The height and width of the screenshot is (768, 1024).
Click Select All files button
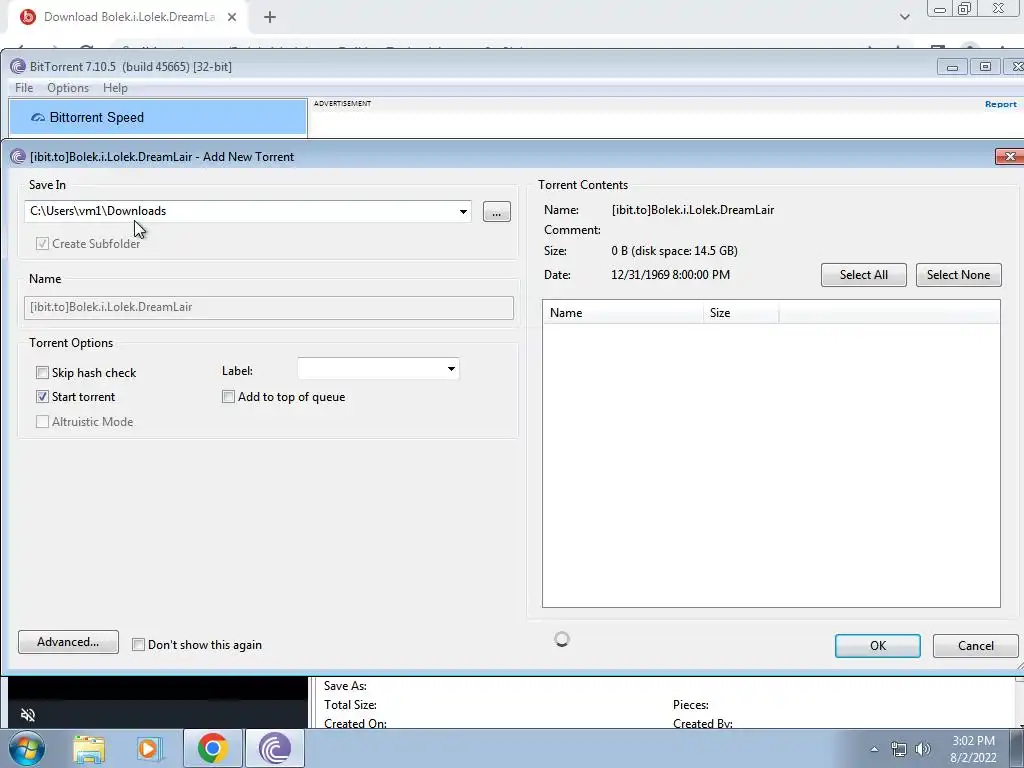point(863,275)
